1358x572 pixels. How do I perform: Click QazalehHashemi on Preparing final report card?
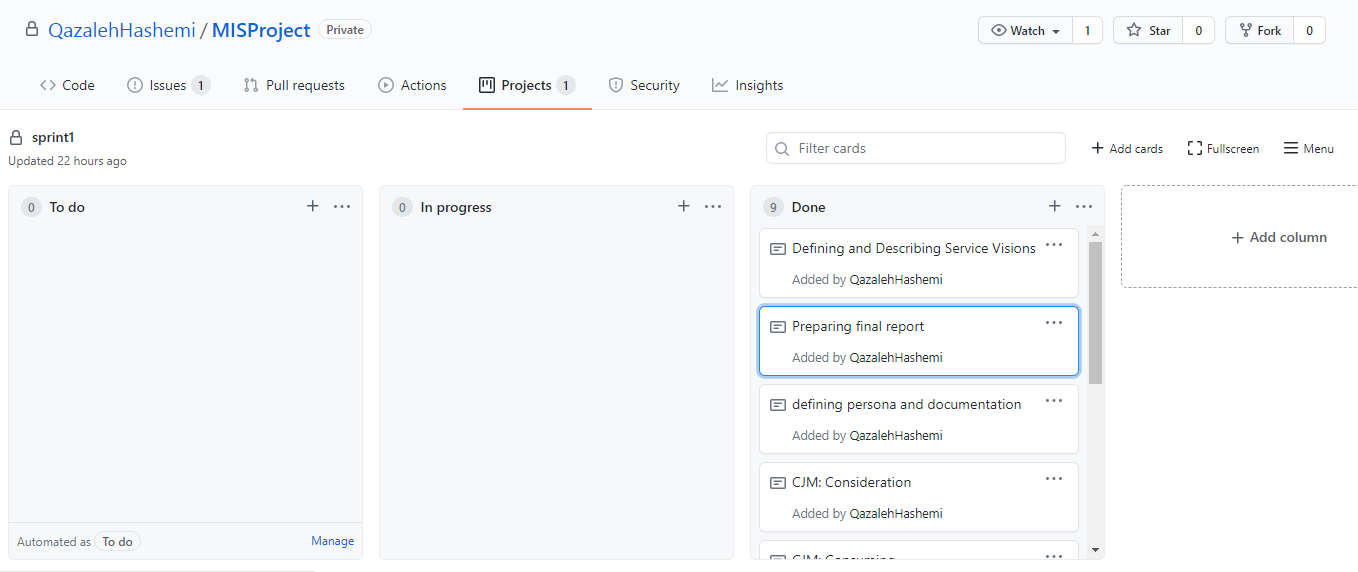[896, 358]
